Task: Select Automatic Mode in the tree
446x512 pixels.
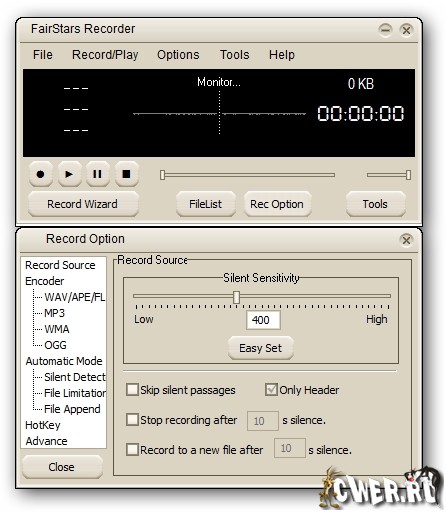Action: tap(64, 361)
